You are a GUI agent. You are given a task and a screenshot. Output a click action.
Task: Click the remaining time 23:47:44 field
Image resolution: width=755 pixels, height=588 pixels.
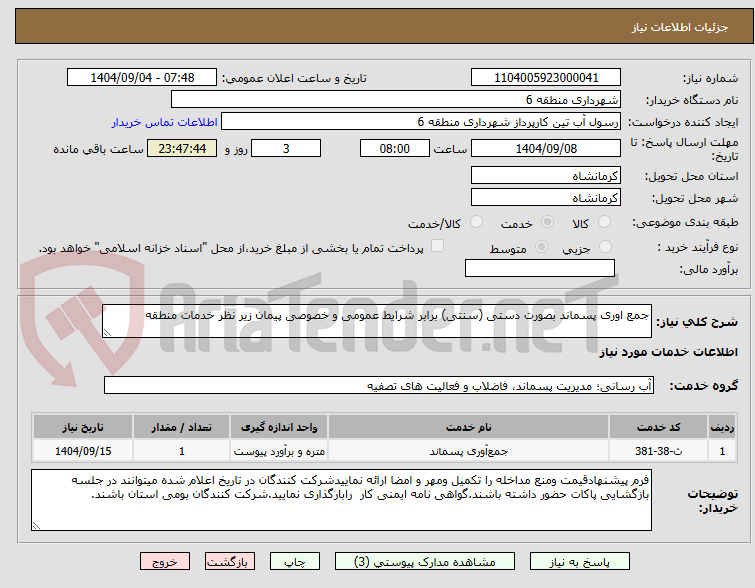182,148
